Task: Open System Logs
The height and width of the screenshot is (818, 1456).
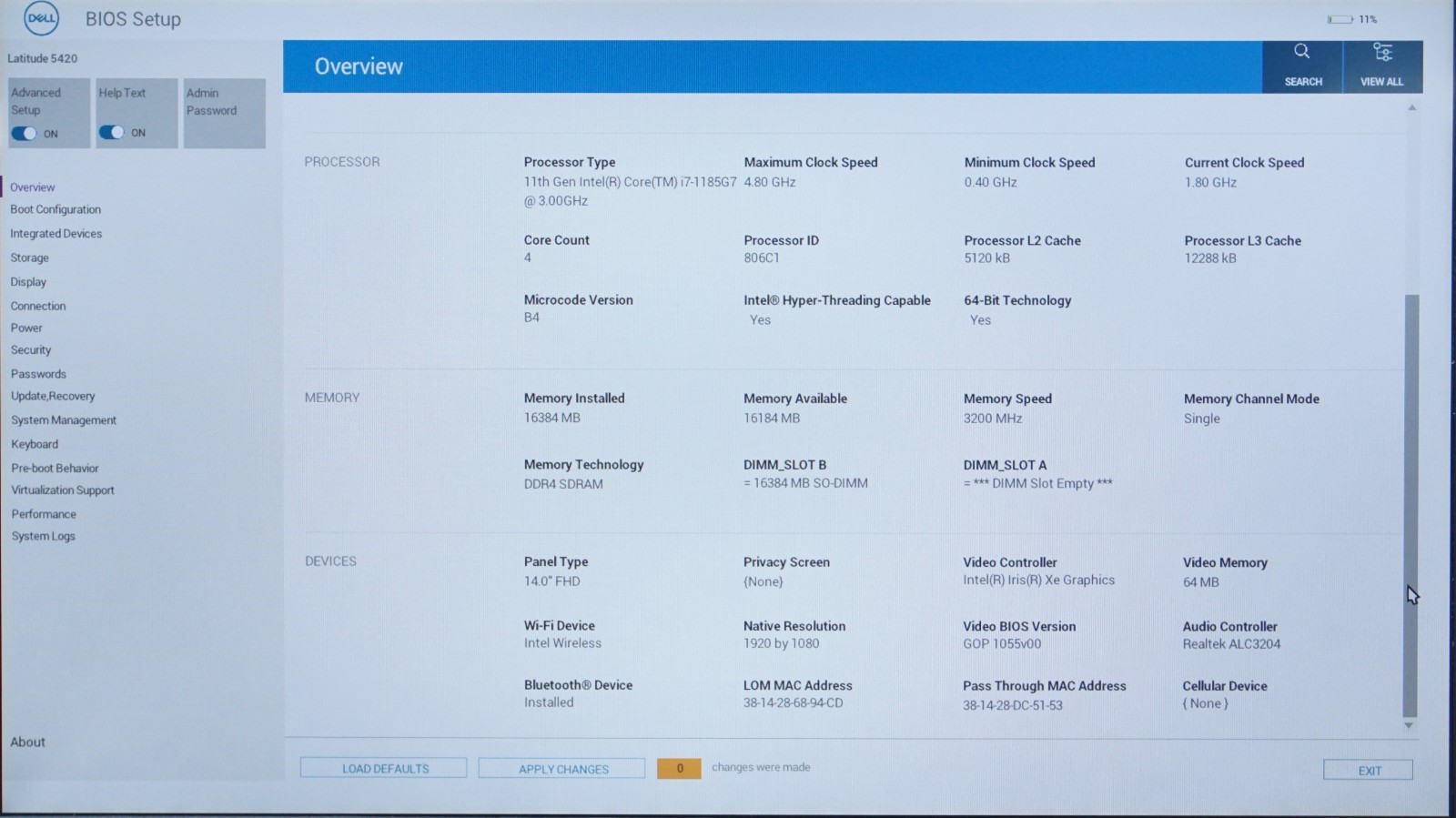Action: [44, 537]
